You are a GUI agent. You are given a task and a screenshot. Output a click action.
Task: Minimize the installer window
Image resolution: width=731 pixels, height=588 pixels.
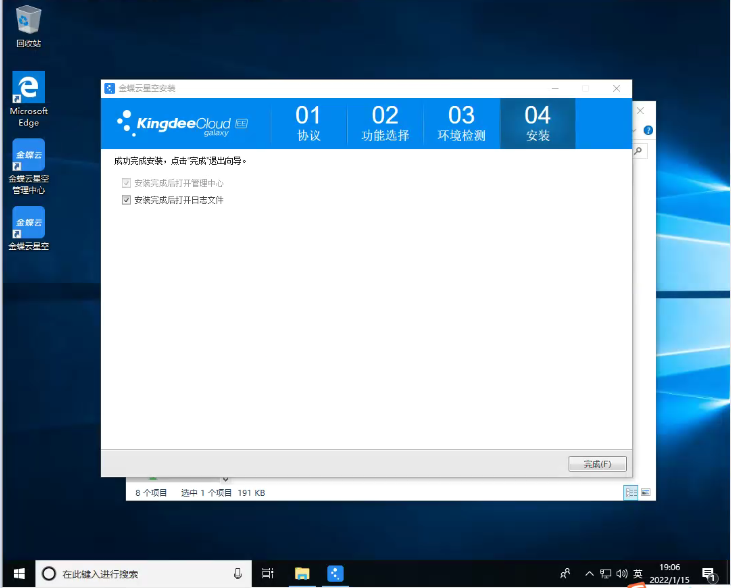(x=555, y=89)
